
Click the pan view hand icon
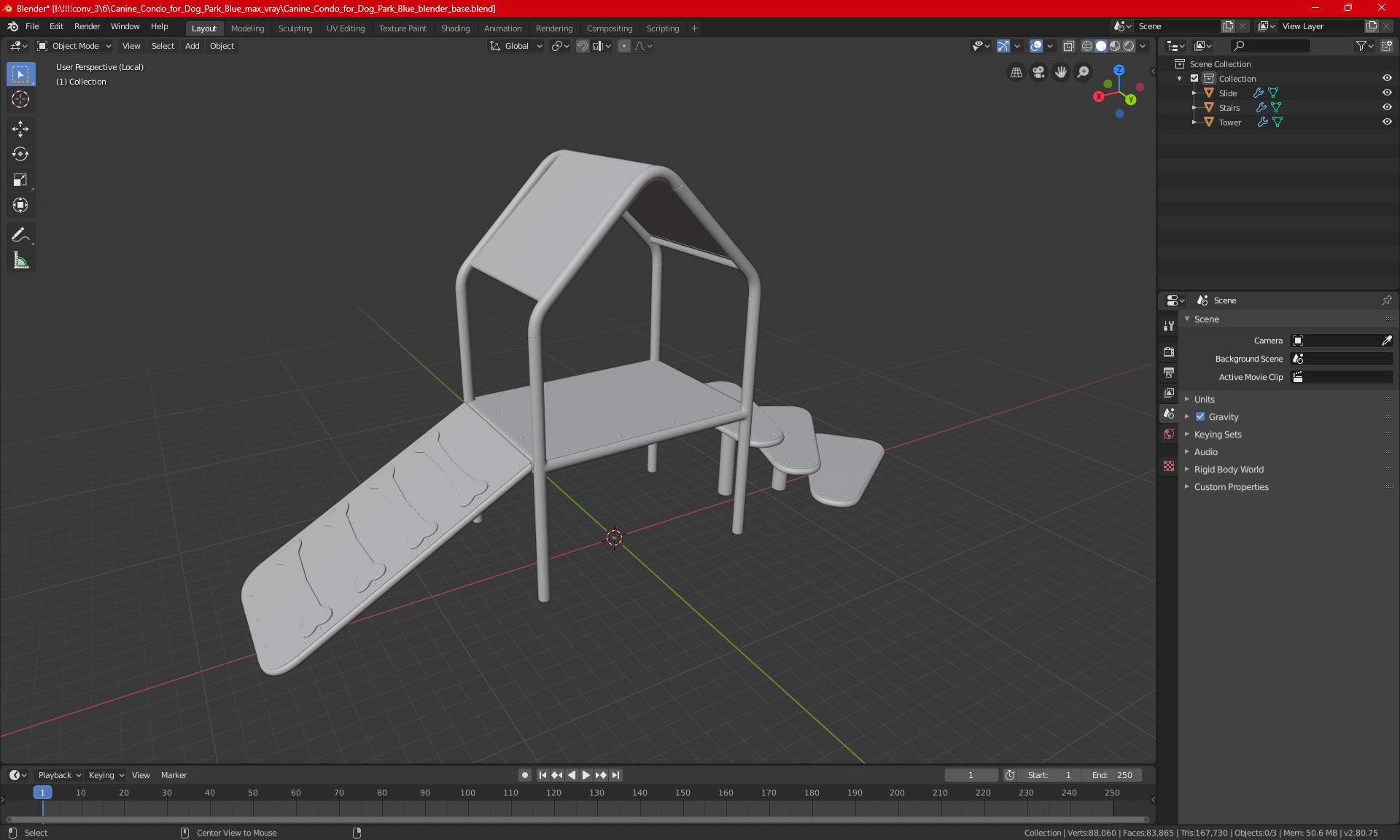pyautogui.click(x=1061, y=72)
